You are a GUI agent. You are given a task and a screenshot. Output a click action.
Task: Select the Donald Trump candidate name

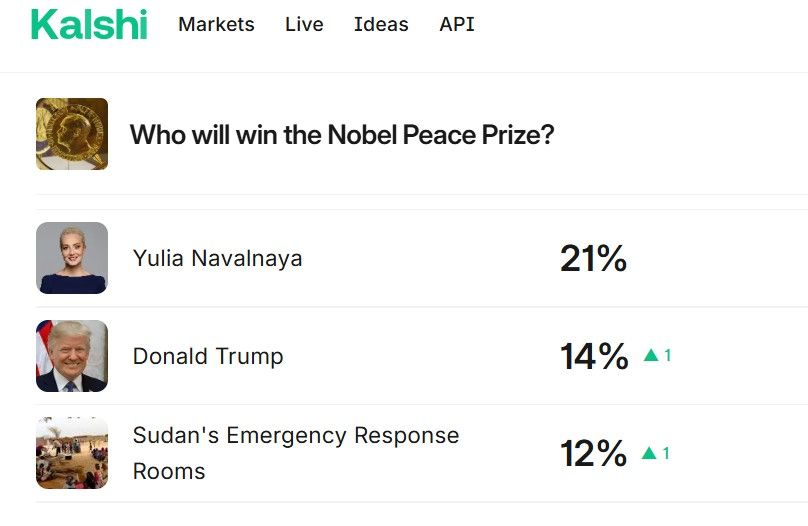click(x=208, y=357)
